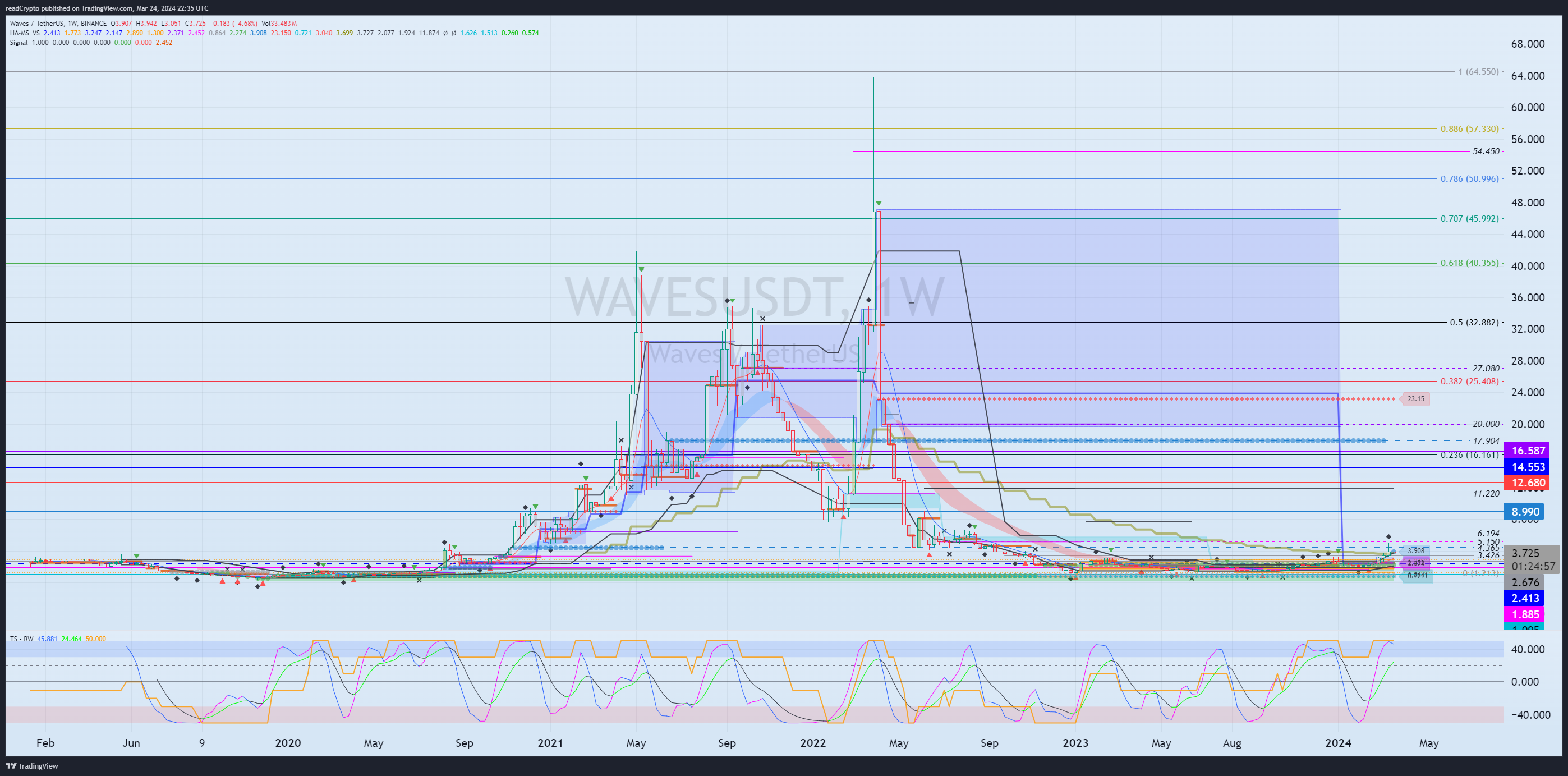
Task: Click the 36.000 price axis tick
Action: coord(1527,297)
